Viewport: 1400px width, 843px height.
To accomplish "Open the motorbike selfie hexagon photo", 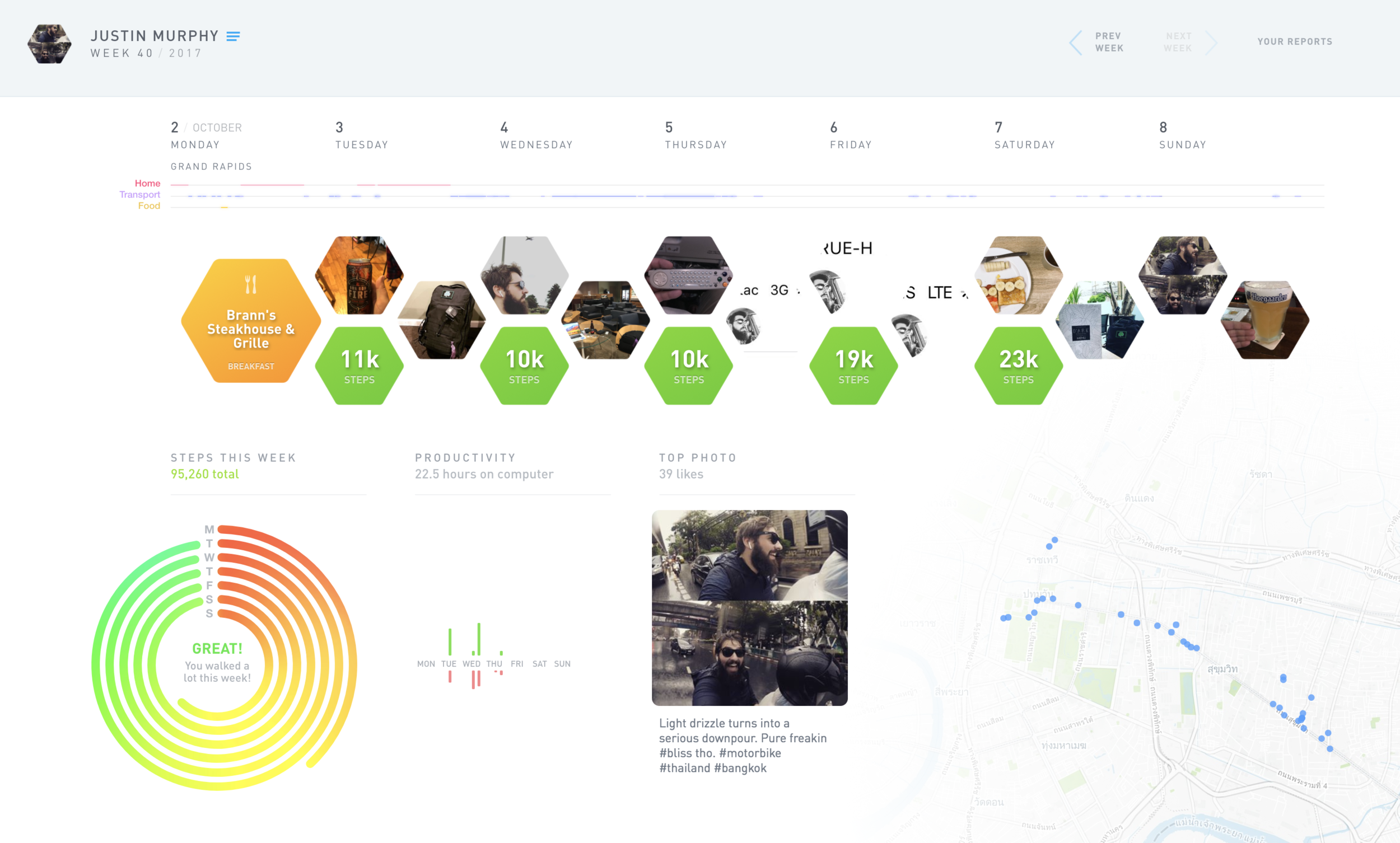I will 1183,275.
